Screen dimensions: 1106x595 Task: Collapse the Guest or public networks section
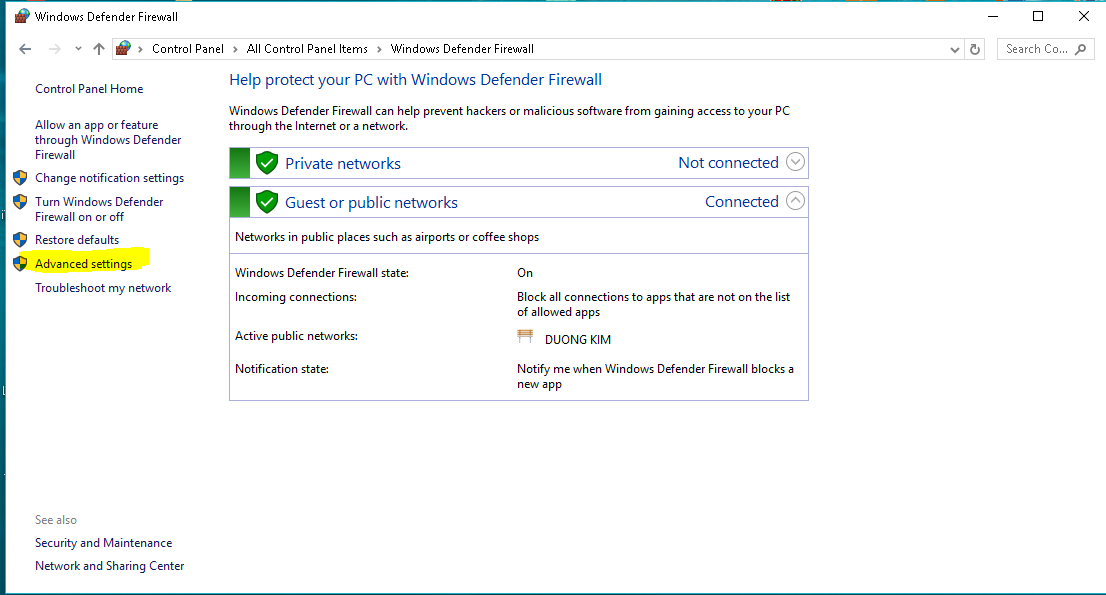coord(795,201)
